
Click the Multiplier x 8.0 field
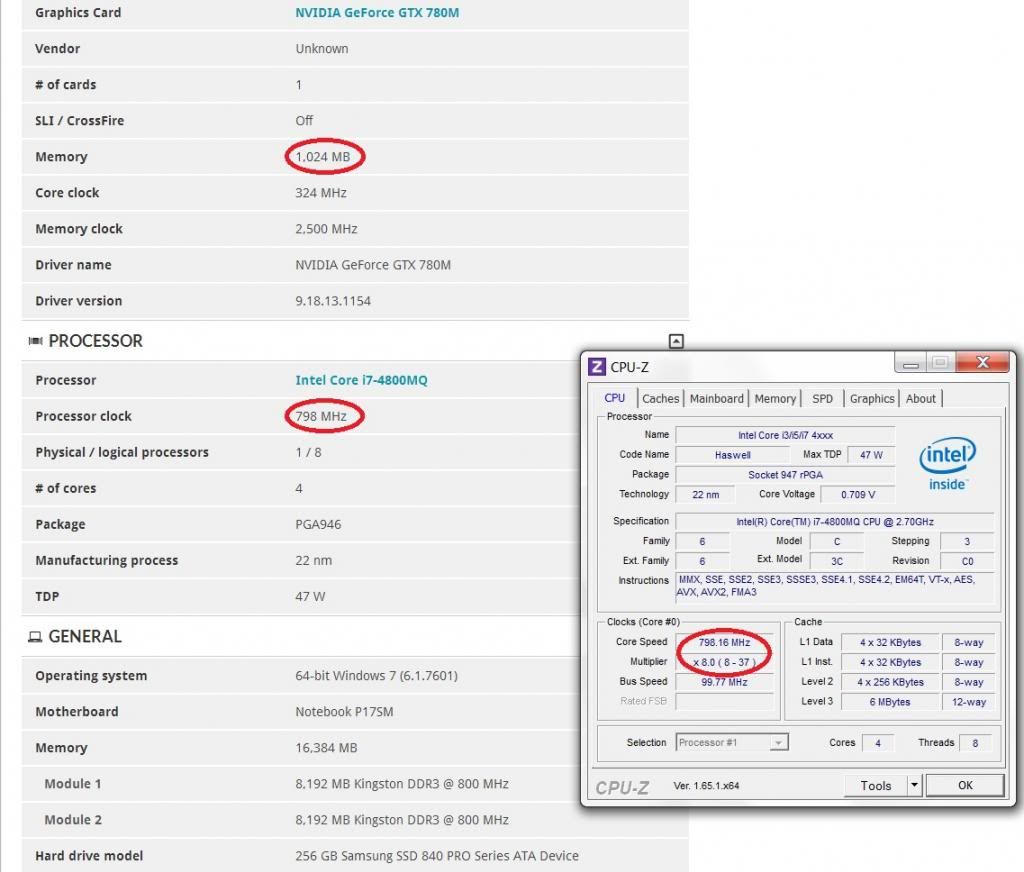pyautogui.click(x=724, y=662)
